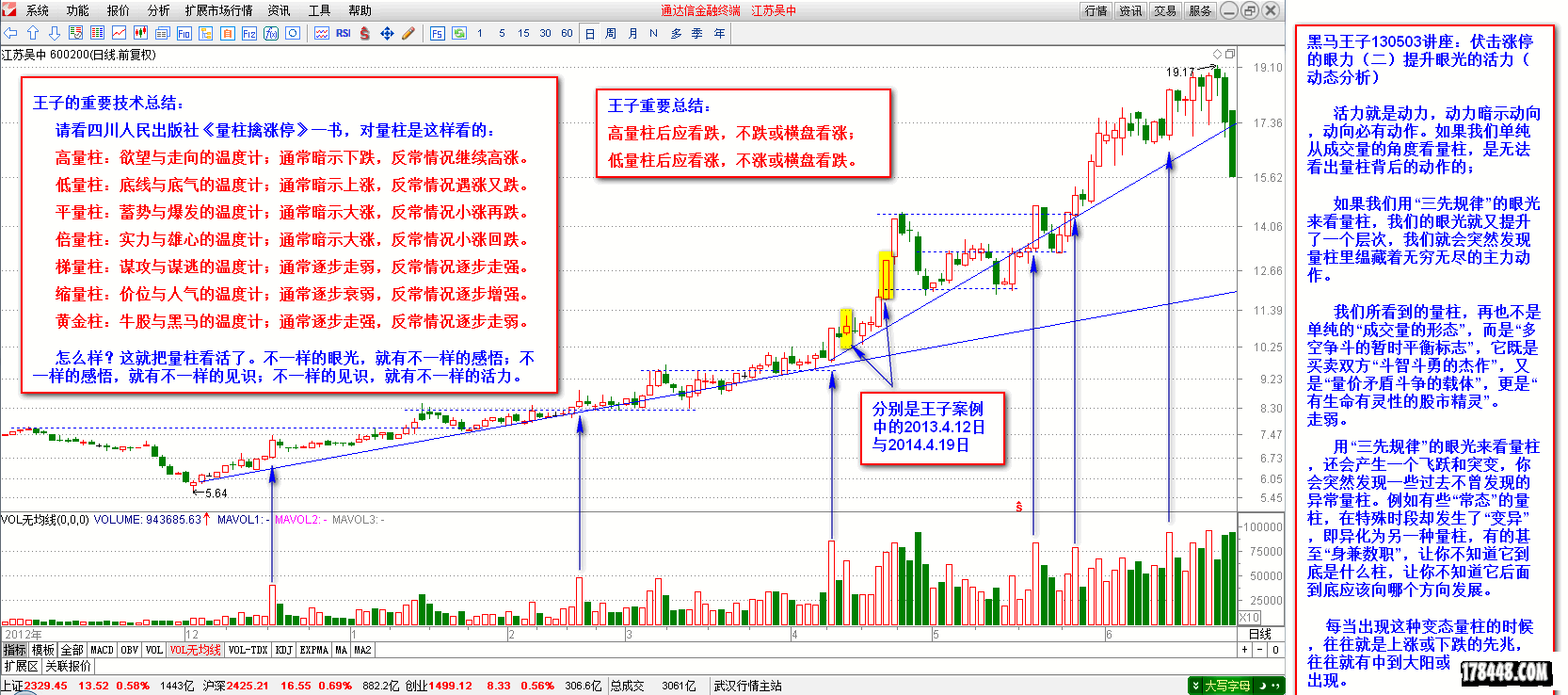Image resolution: width=1568 pixels, height=695 pixels.
Task: Click the red S marker on the chart
Action: (1018, 507)
